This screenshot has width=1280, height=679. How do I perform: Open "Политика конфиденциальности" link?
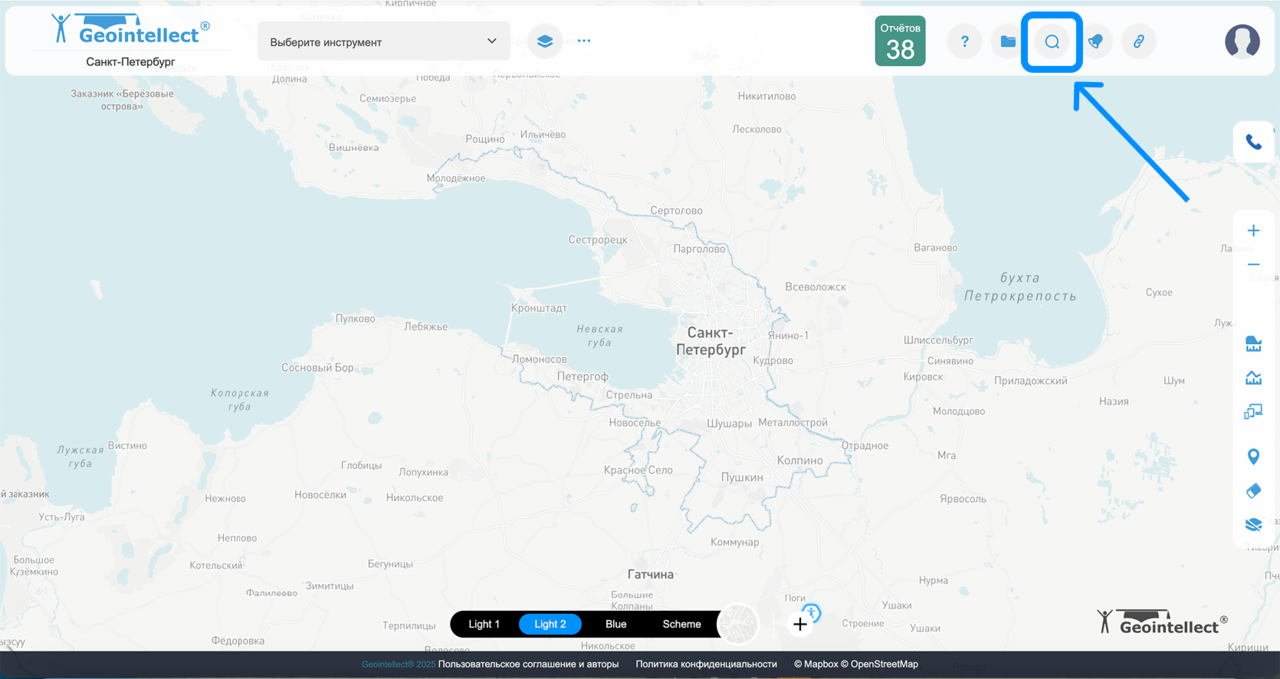point(706,664)
